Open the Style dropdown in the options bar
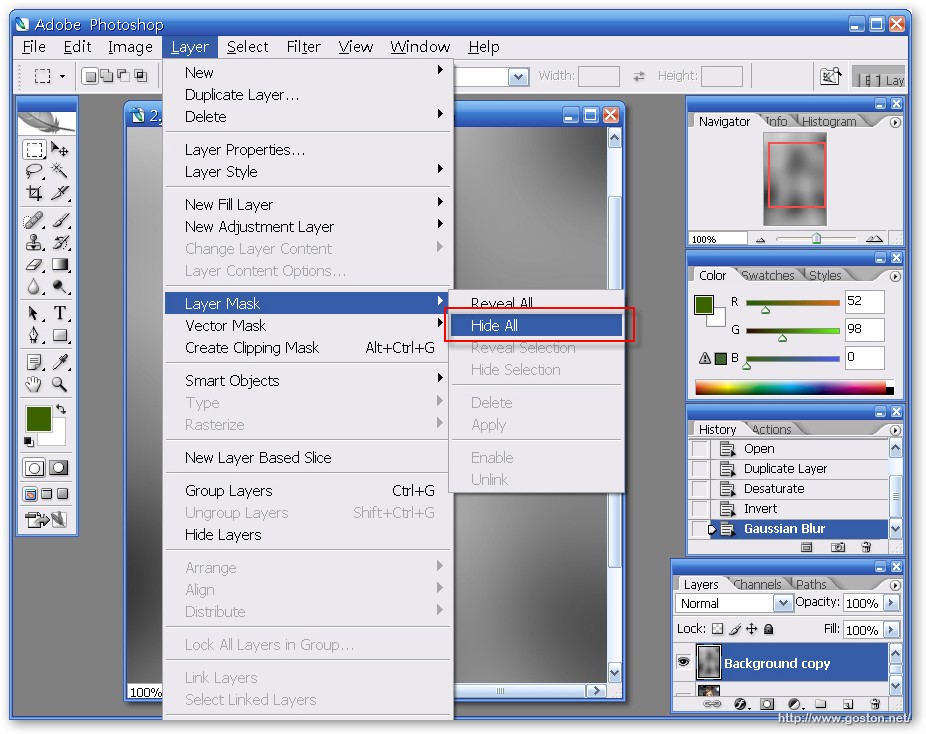The height and width of the screenshot is (734, 926). (518, 77)
